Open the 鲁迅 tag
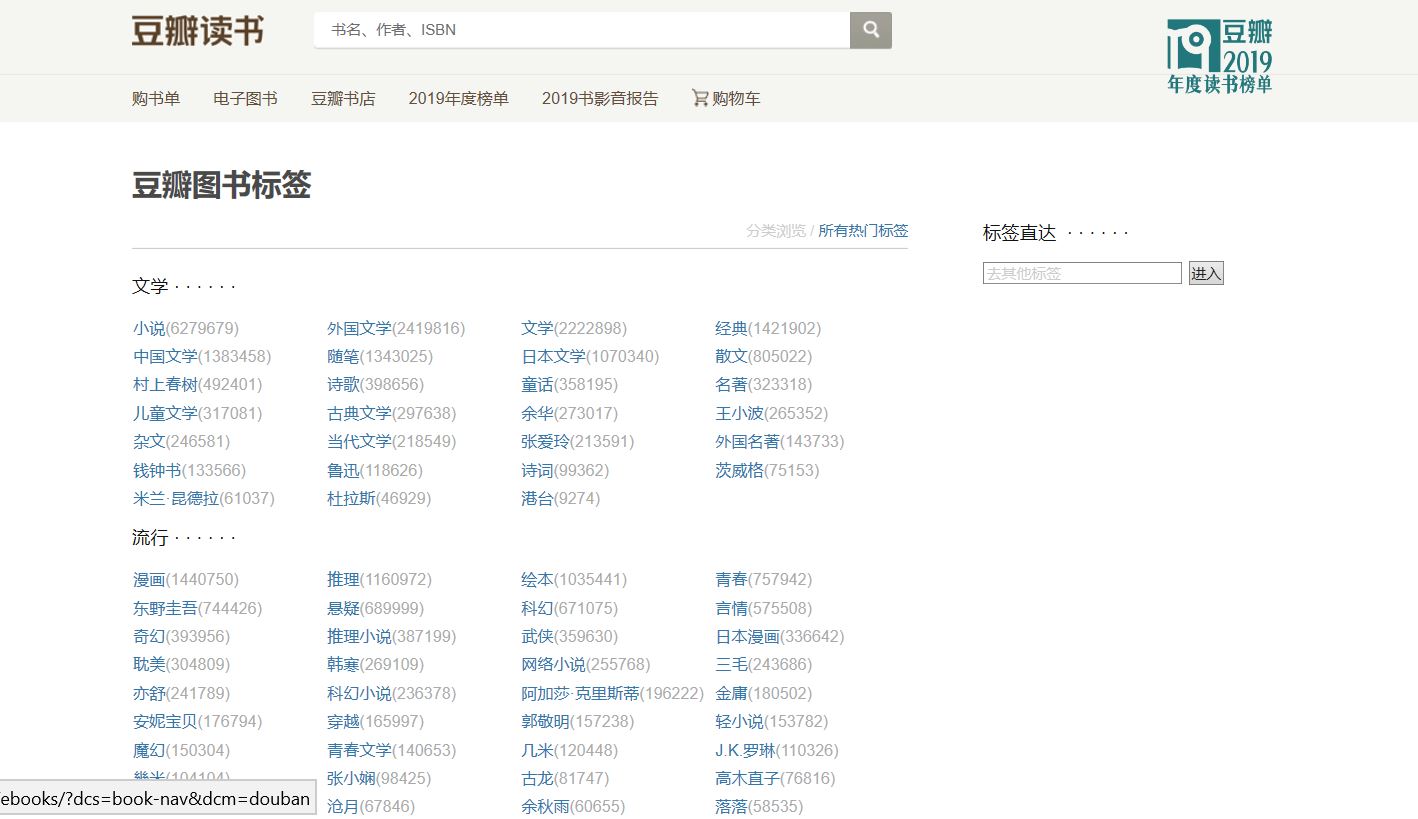This screenshot has height=819, width=1418. click(343, 470)
